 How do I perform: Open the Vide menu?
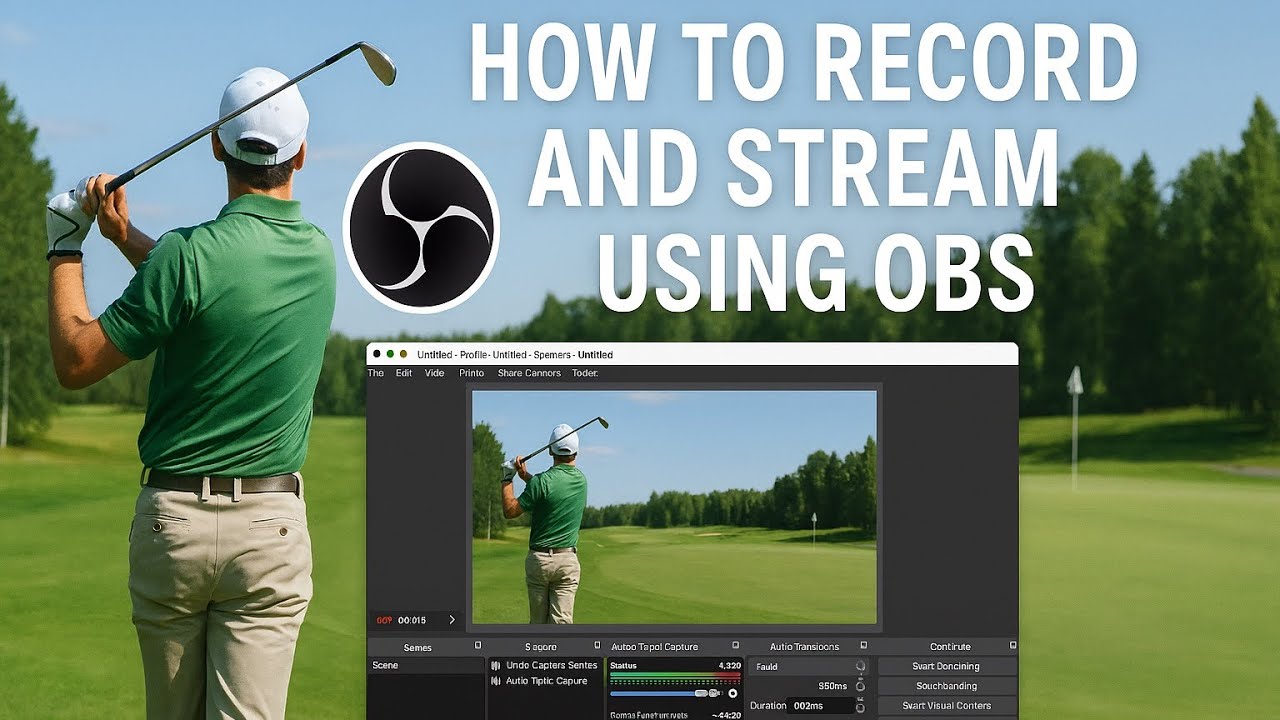click(434, 373)
